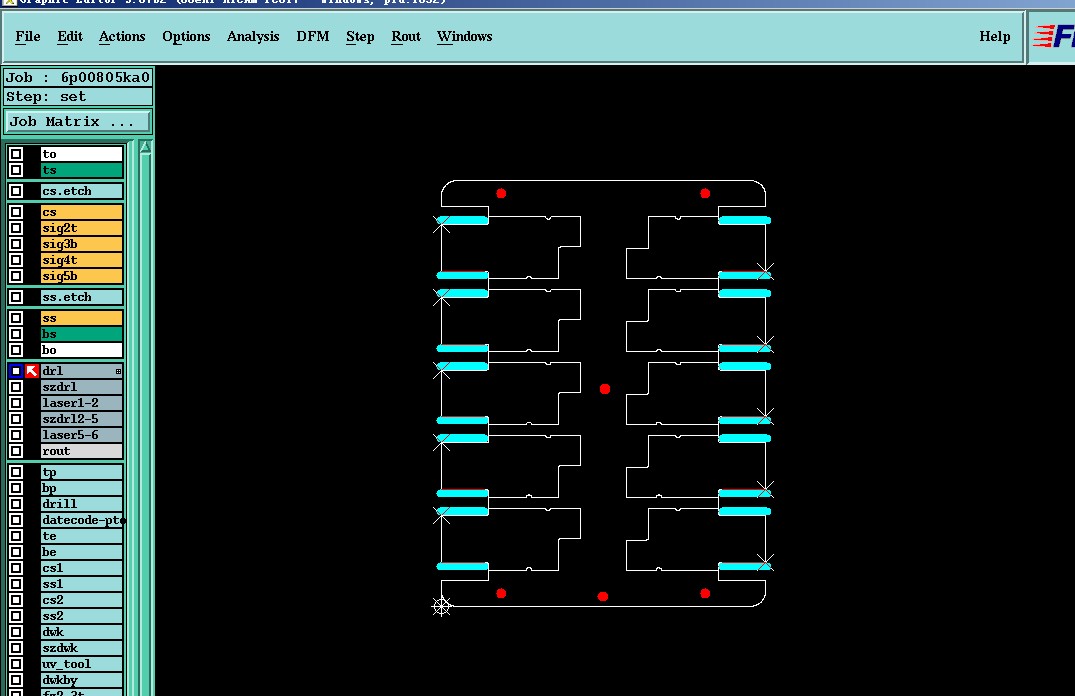Click the Frontline logo icon
Viewport: 1075px width, 696px height.
pos(1054,36)
